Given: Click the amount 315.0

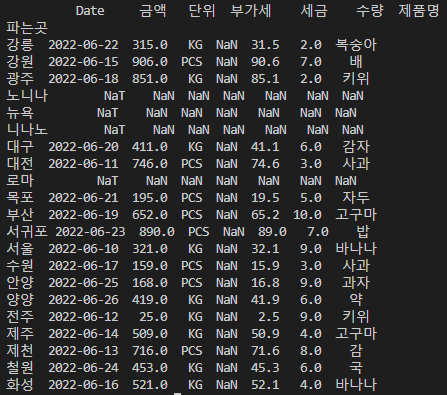Looking at the screenshot, I should pyautogui.click(x=150, y=45).
